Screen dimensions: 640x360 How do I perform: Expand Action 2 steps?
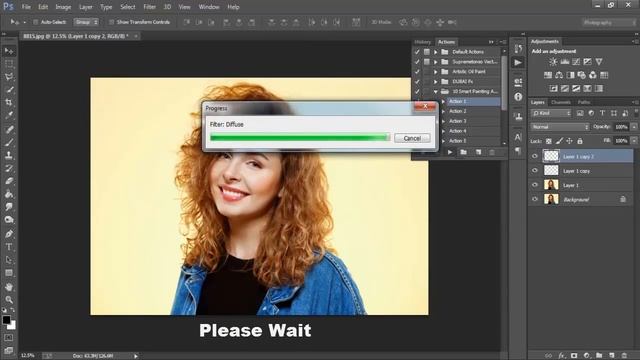pos(443,111)
